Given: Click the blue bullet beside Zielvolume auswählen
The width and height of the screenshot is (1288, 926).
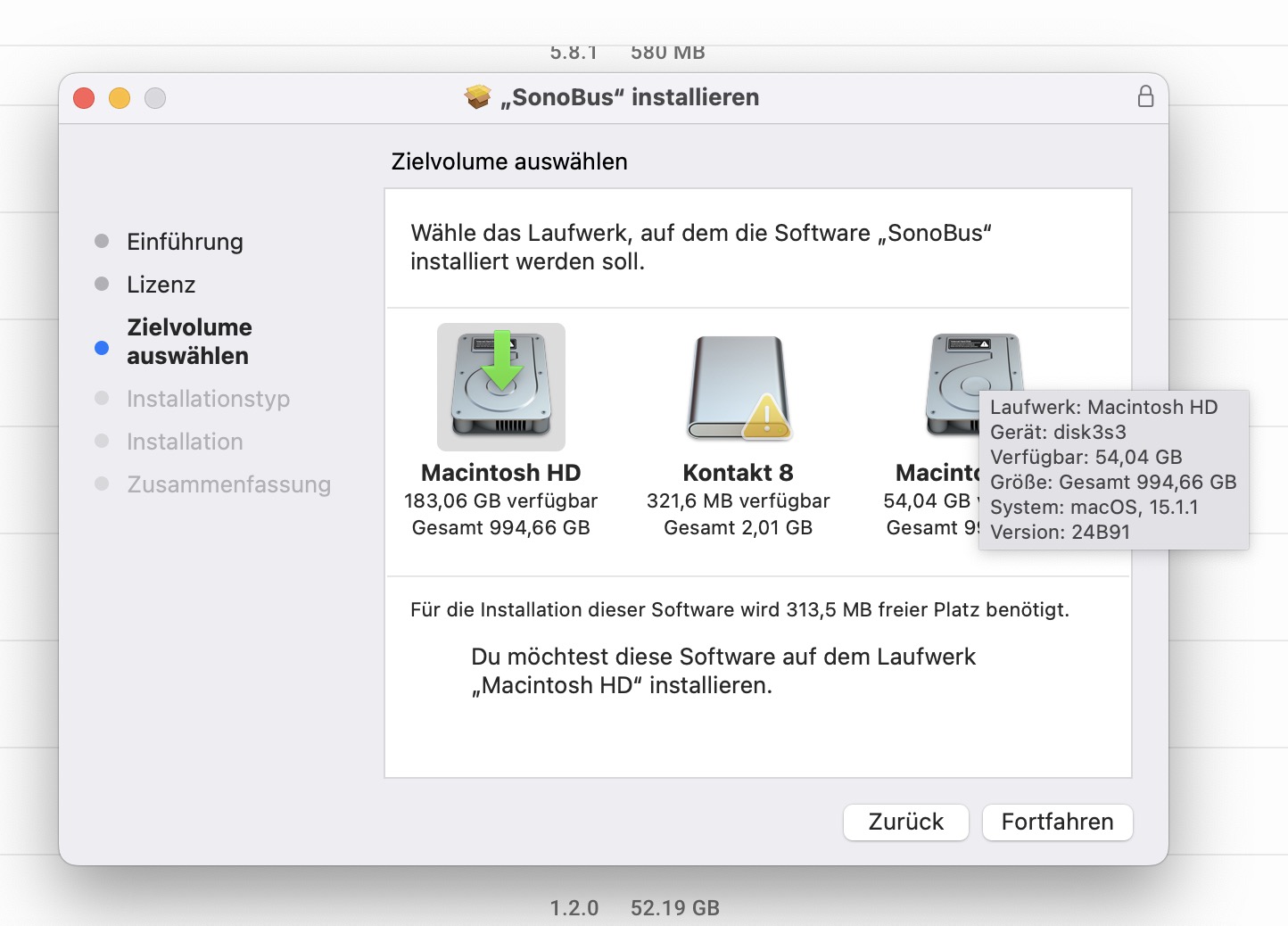Looking at the screenshot, I should coord(102,348).
